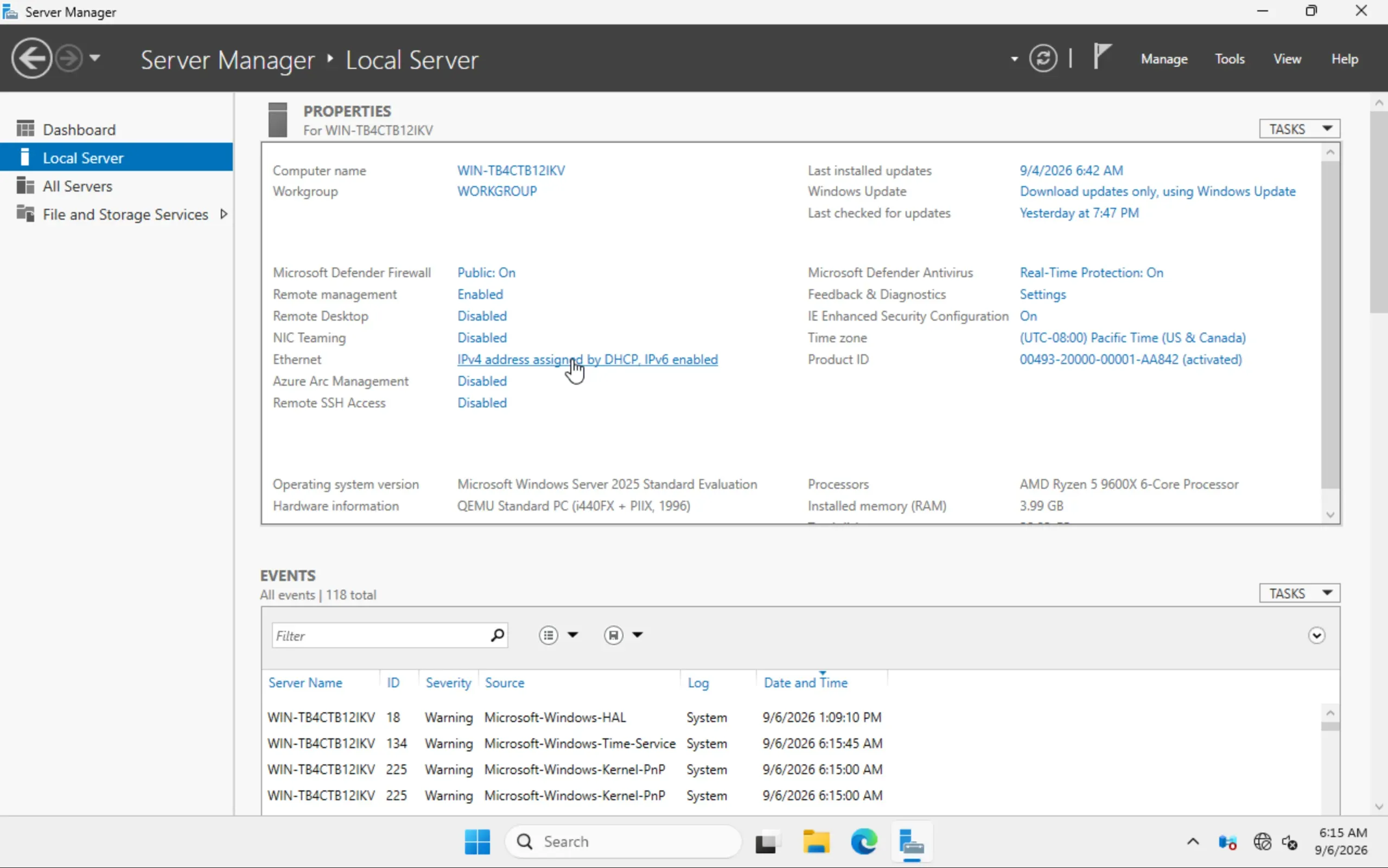
Task: Click the Server Manager taskbar icon
Action: pyautogui.click(x=912, y=842)
